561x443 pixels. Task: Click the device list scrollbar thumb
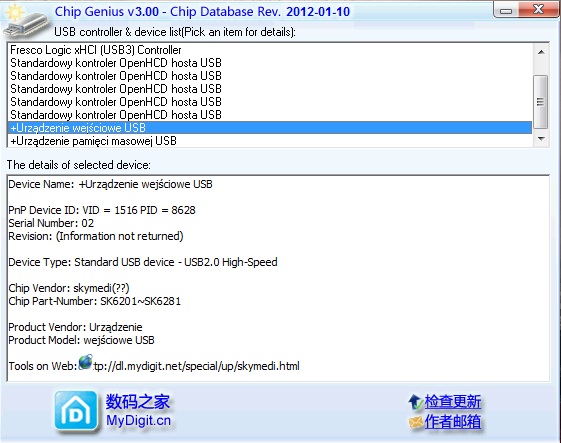[541, 102]
